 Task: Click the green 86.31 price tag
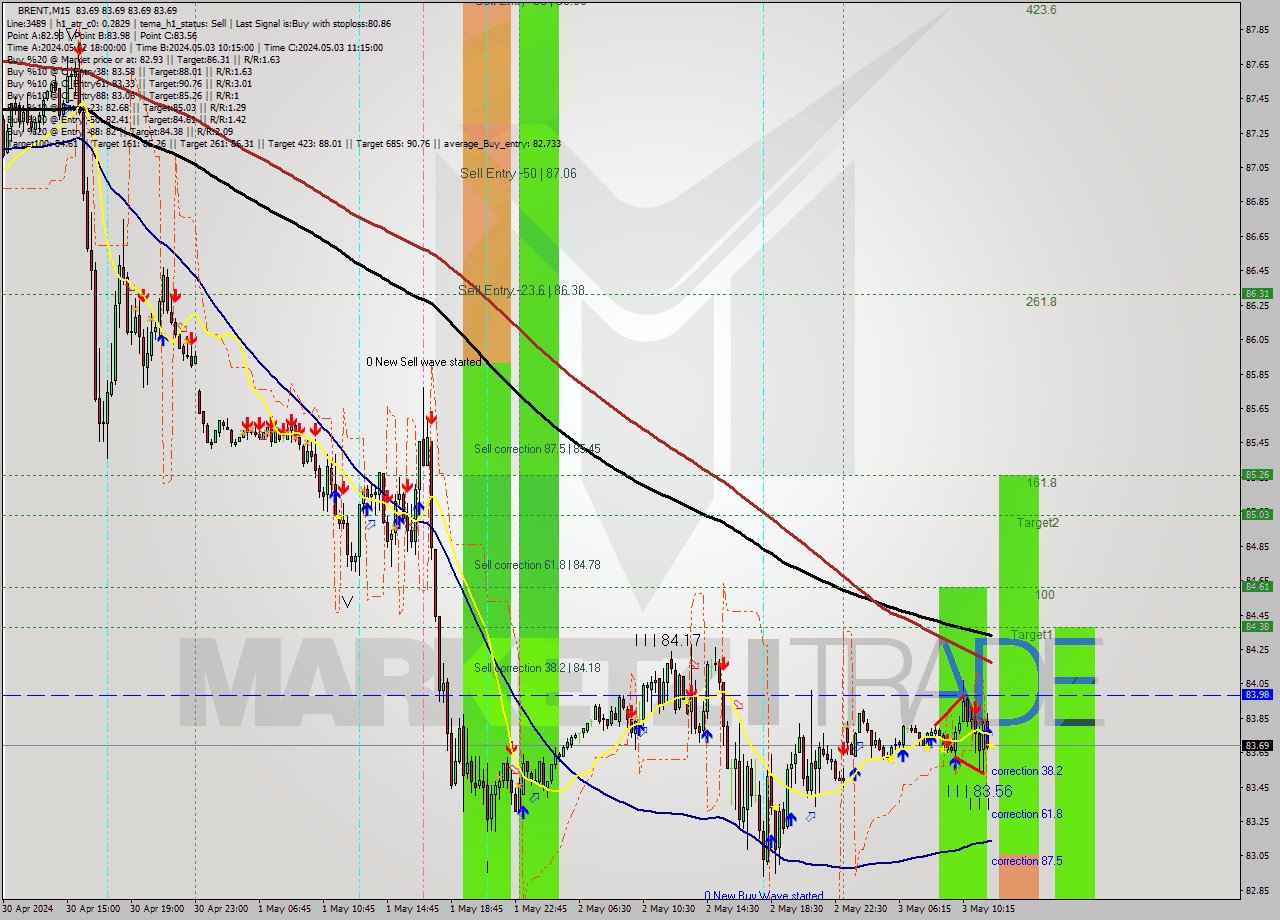(x=1257, y=294)
